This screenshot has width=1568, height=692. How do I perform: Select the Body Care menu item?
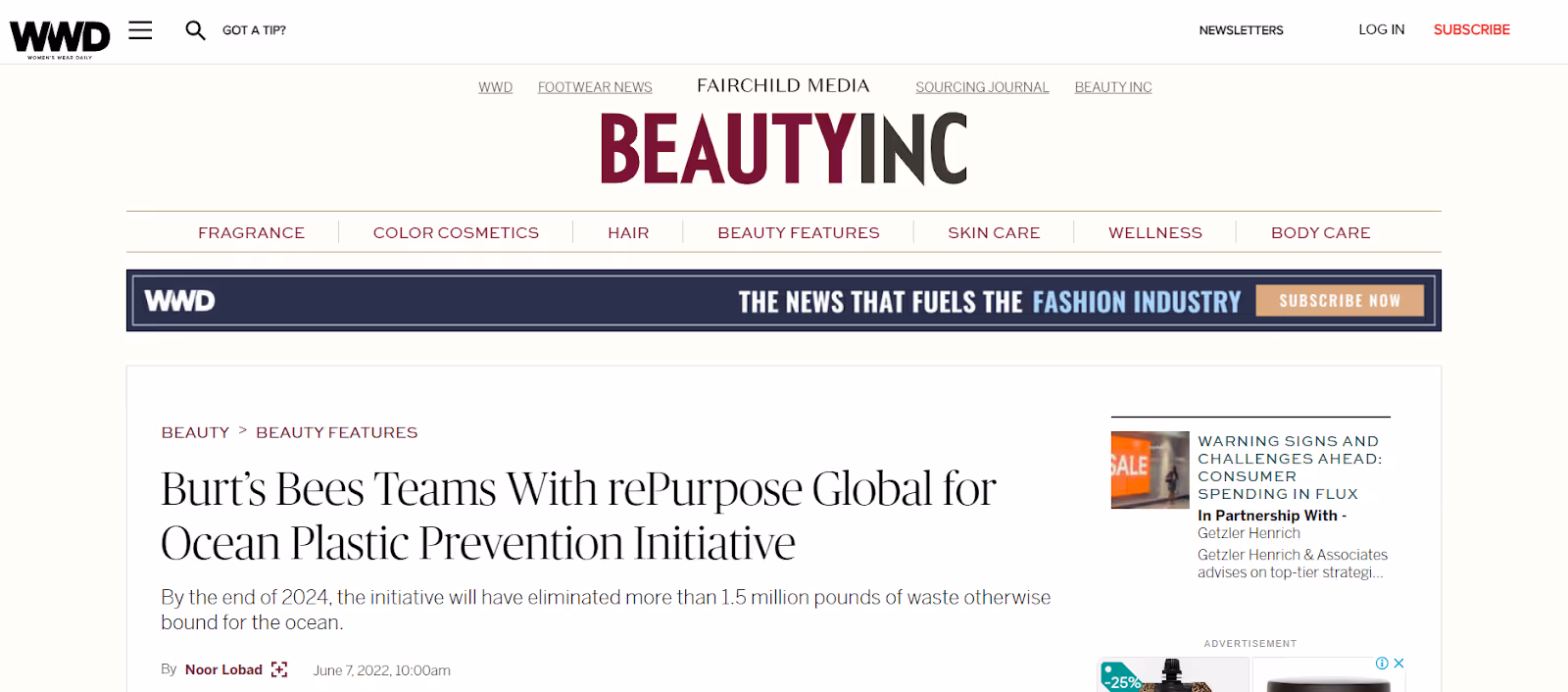point(1321,232)
